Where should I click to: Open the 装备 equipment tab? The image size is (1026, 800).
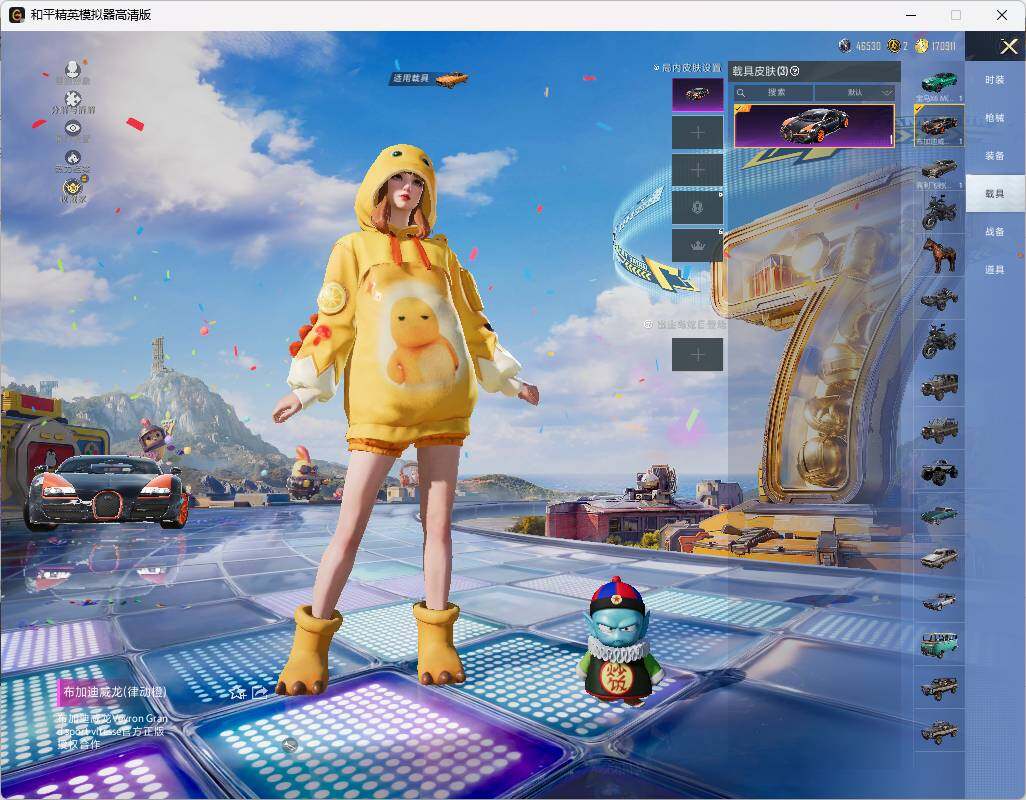click(995, 156)
